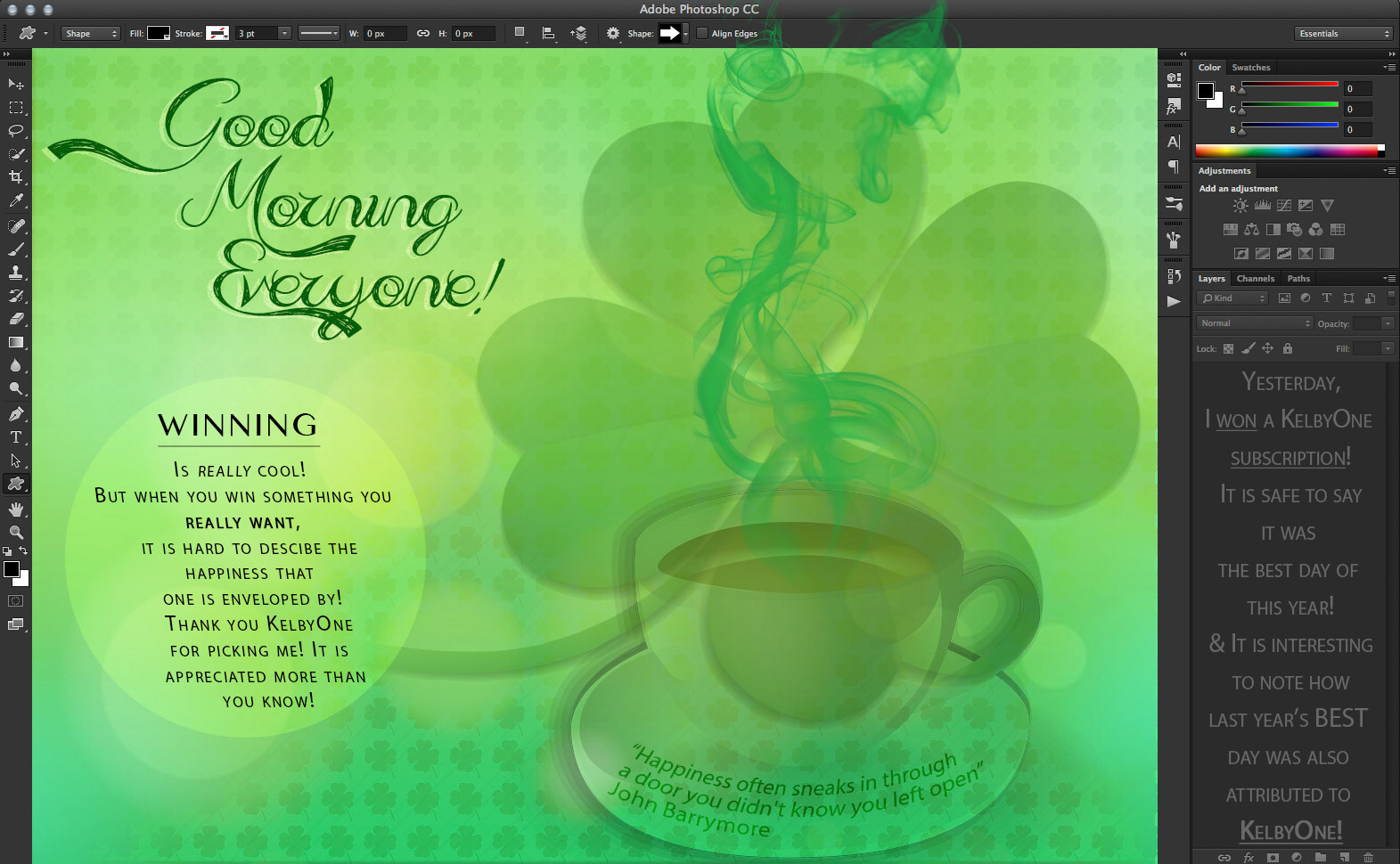Toggle pixel layer filter in Layers panel
1400x864 pixels.
[x=1284, y=298]
